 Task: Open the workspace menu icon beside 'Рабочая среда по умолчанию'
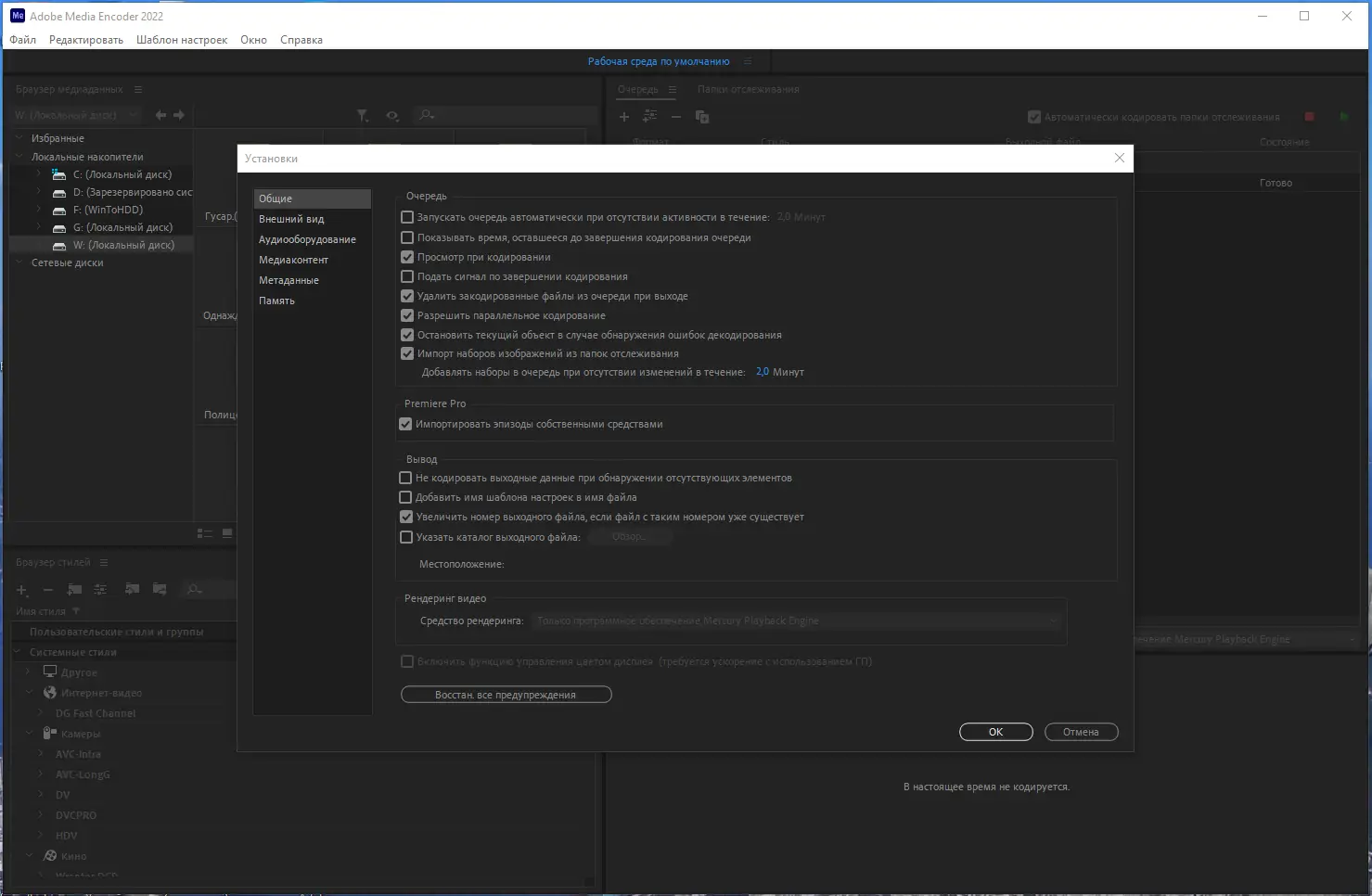[x=748, y=61]
